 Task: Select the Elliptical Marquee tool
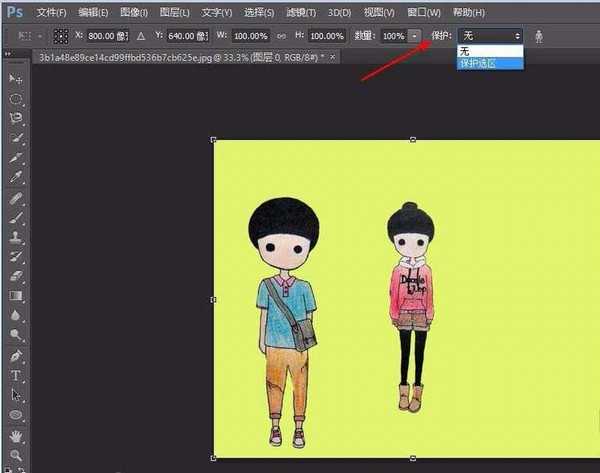pos(16,100)
